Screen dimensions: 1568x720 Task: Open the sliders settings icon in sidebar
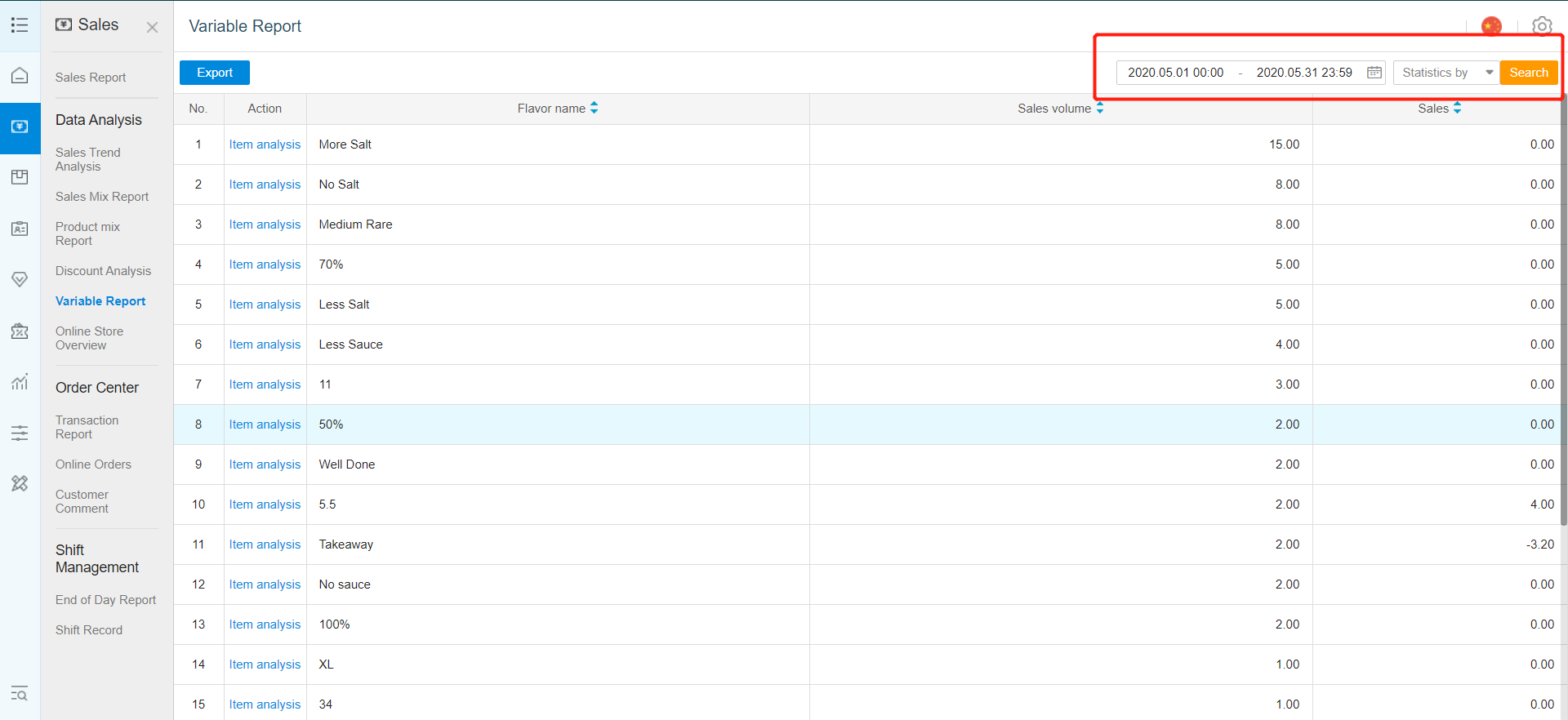click(x=20, y=433)
